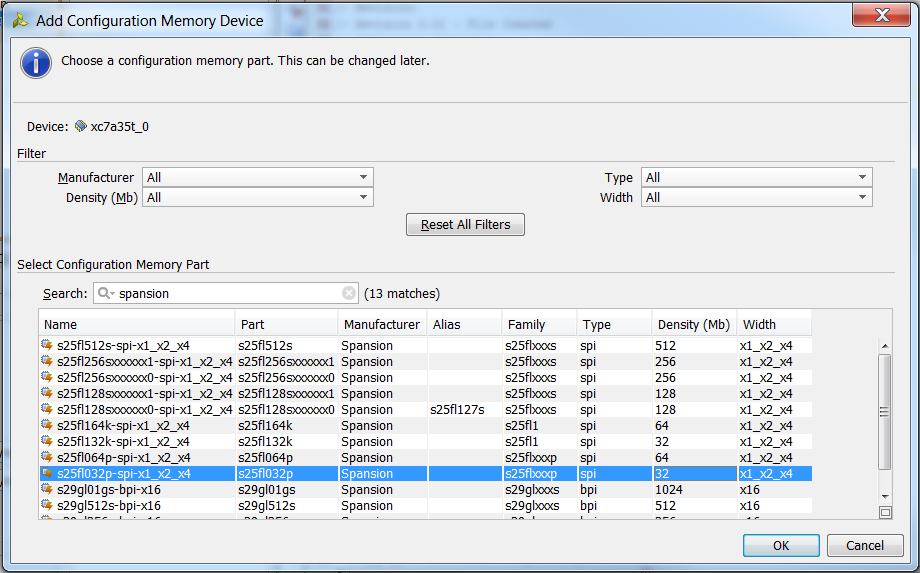Click the list scrollbar up arrow
Viewport: 920px width, 573px height.
tap(885, 346)
